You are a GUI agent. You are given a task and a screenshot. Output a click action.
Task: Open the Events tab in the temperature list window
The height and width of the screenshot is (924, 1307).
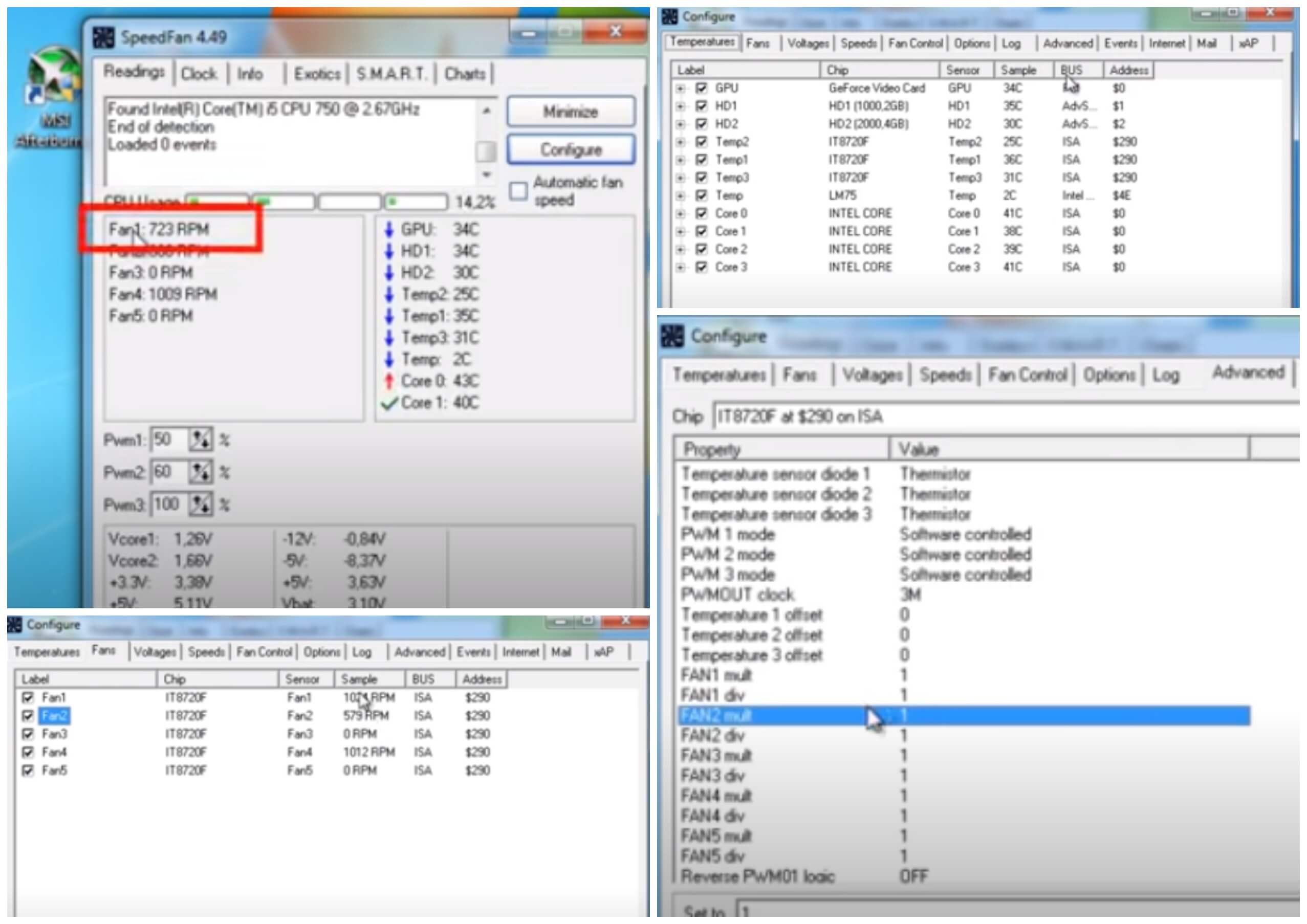pos(1120,43)
